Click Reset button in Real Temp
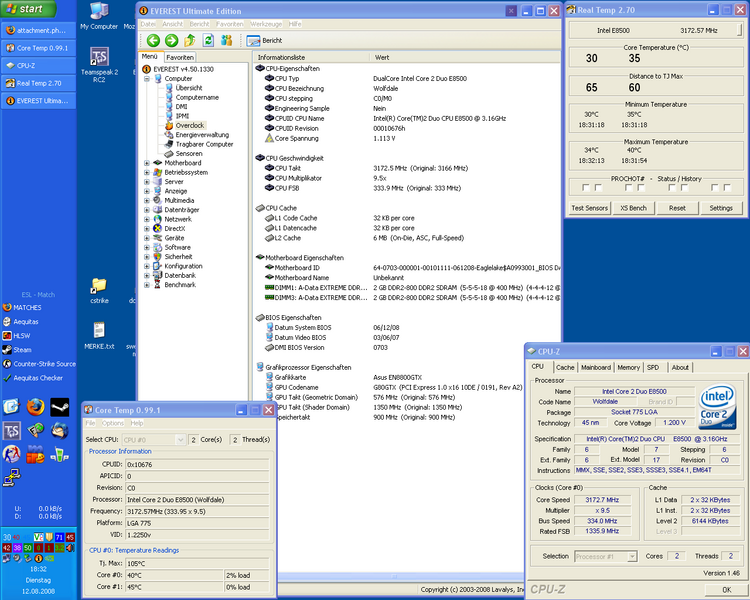This screenshot has height=600, width=750. tap(677, 208)
